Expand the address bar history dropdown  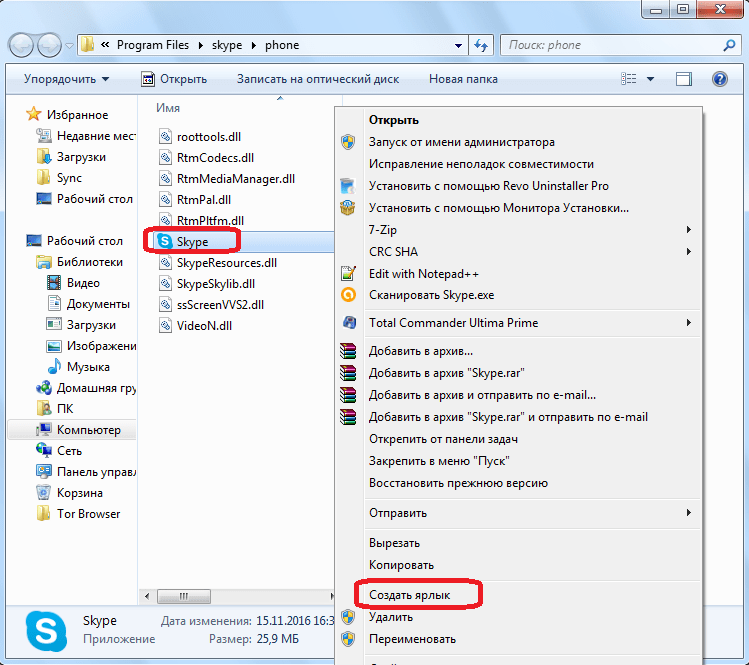(458, 46)
